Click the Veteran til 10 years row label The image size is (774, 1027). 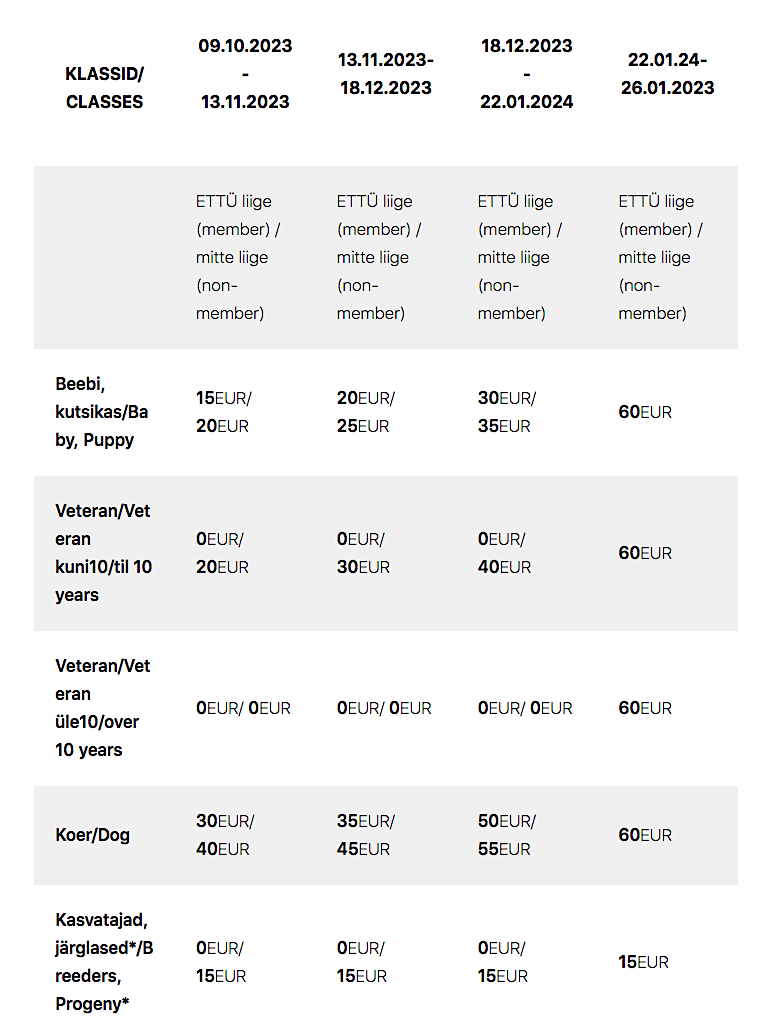click(103, 553)
